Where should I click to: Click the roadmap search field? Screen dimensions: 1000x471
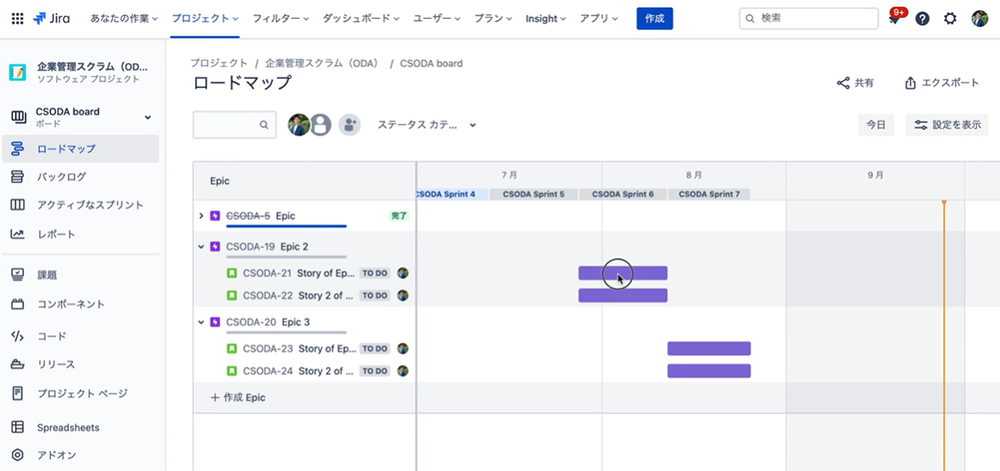point(226,125)
